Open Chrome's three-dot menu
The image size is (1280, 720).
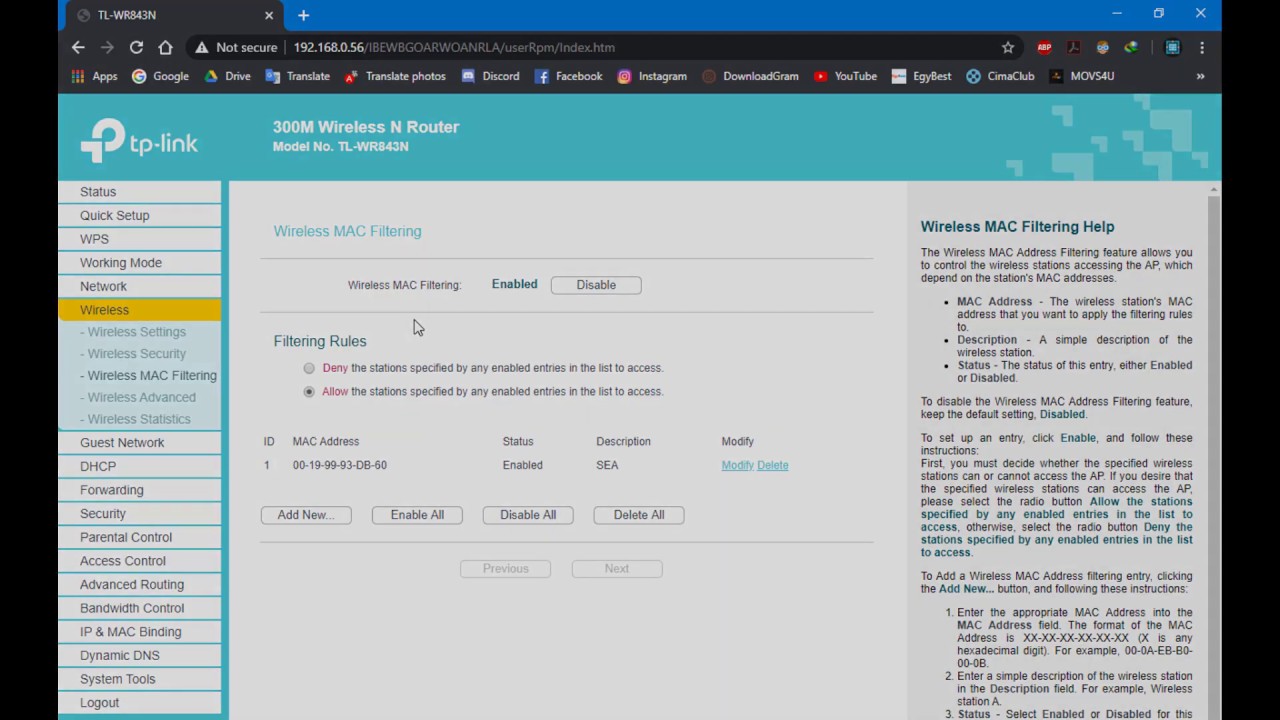(1202, 47)
